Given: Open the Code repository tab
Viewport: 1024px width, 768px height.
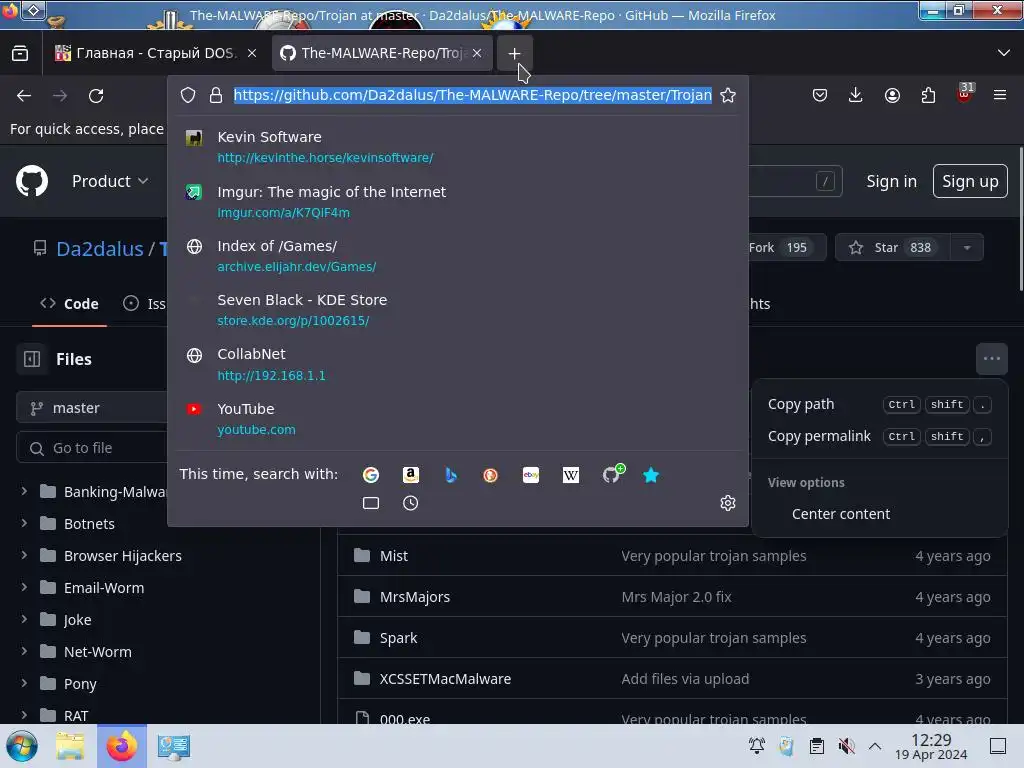Looking at the screenshot, I should (x=69, y=304).
